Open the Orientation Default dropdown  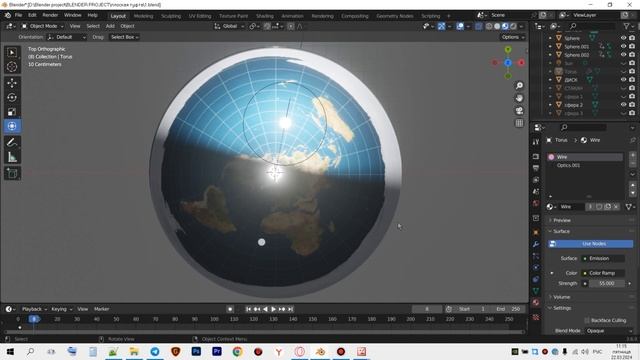(x=67, y=37)
